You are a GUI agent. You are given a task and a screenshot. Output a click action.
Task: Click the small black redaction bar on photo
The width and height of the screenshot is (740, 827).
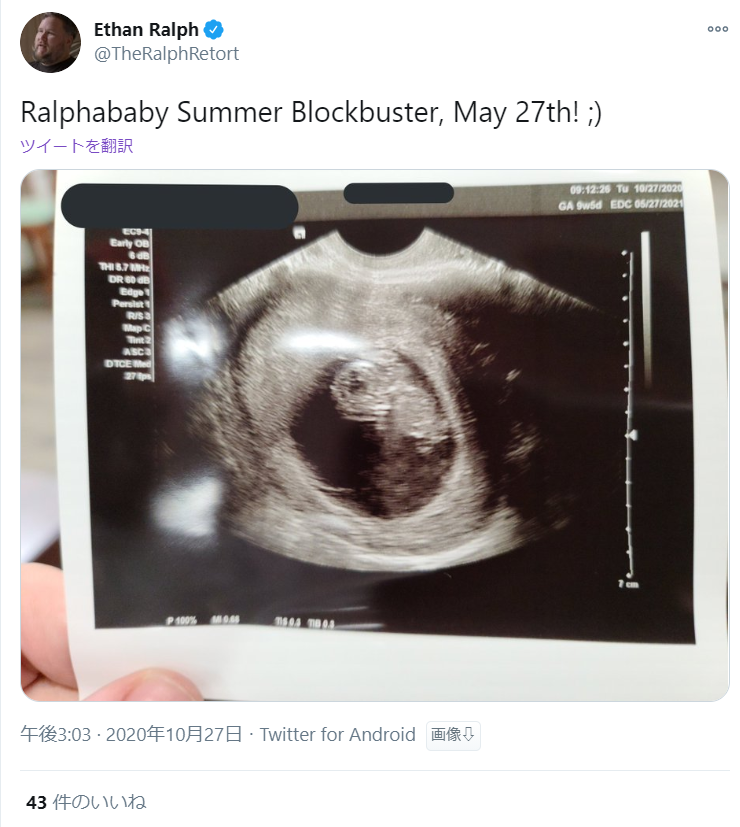[x=398, y=193]
